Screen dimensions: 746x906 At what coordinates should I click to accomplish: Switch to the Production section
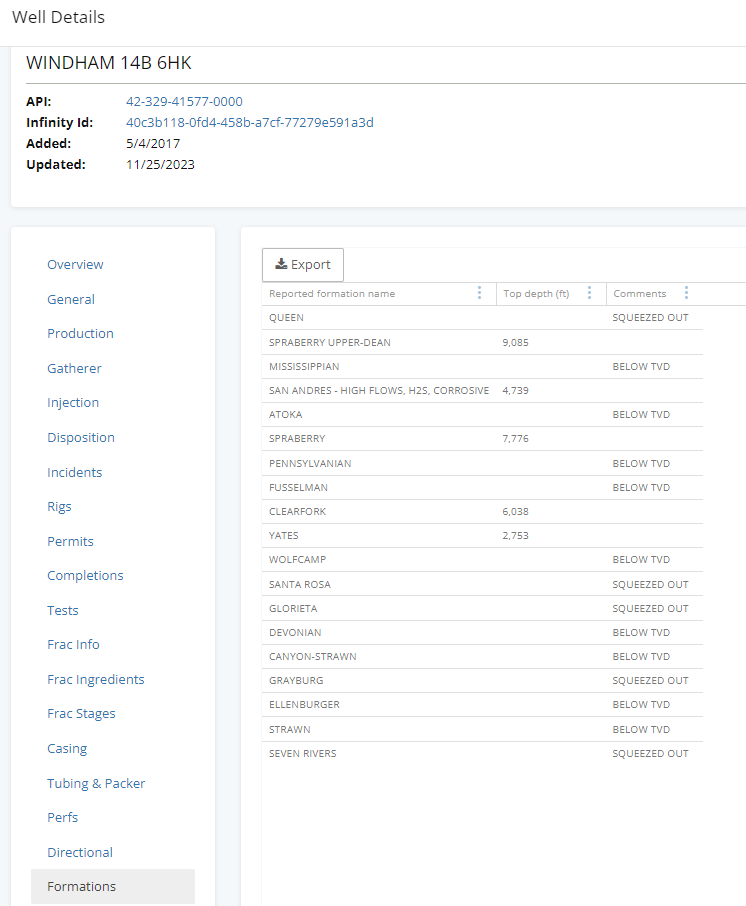80,333
